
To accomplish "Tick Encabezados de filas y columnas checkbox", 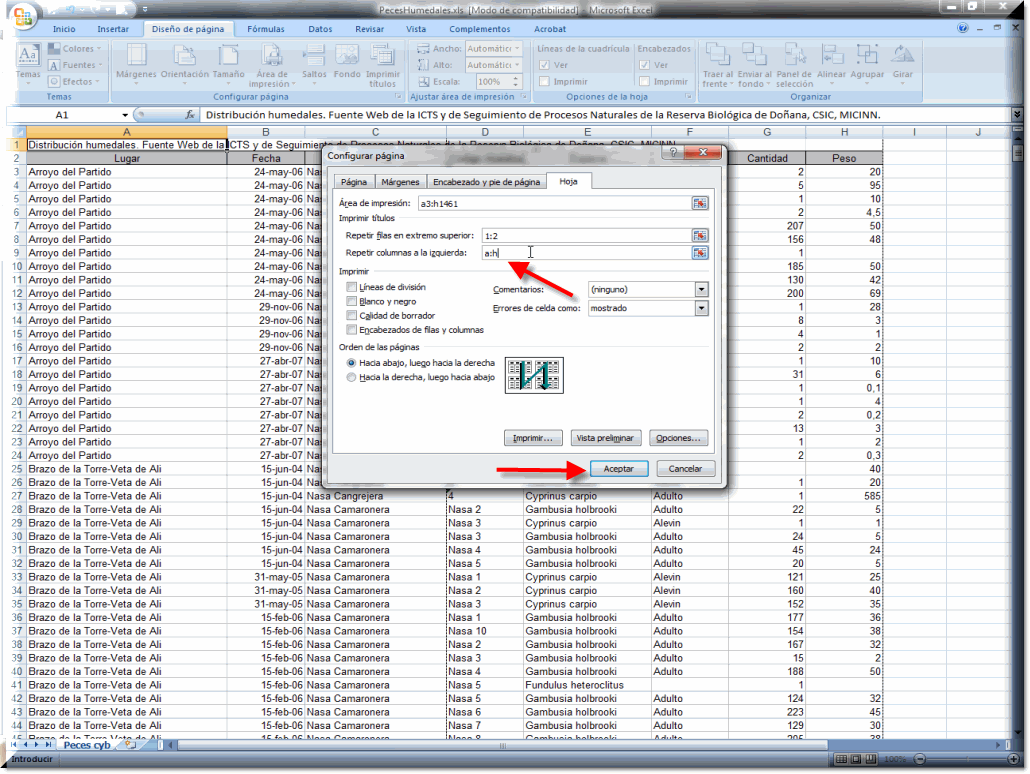I will click(x=351, y=330).
